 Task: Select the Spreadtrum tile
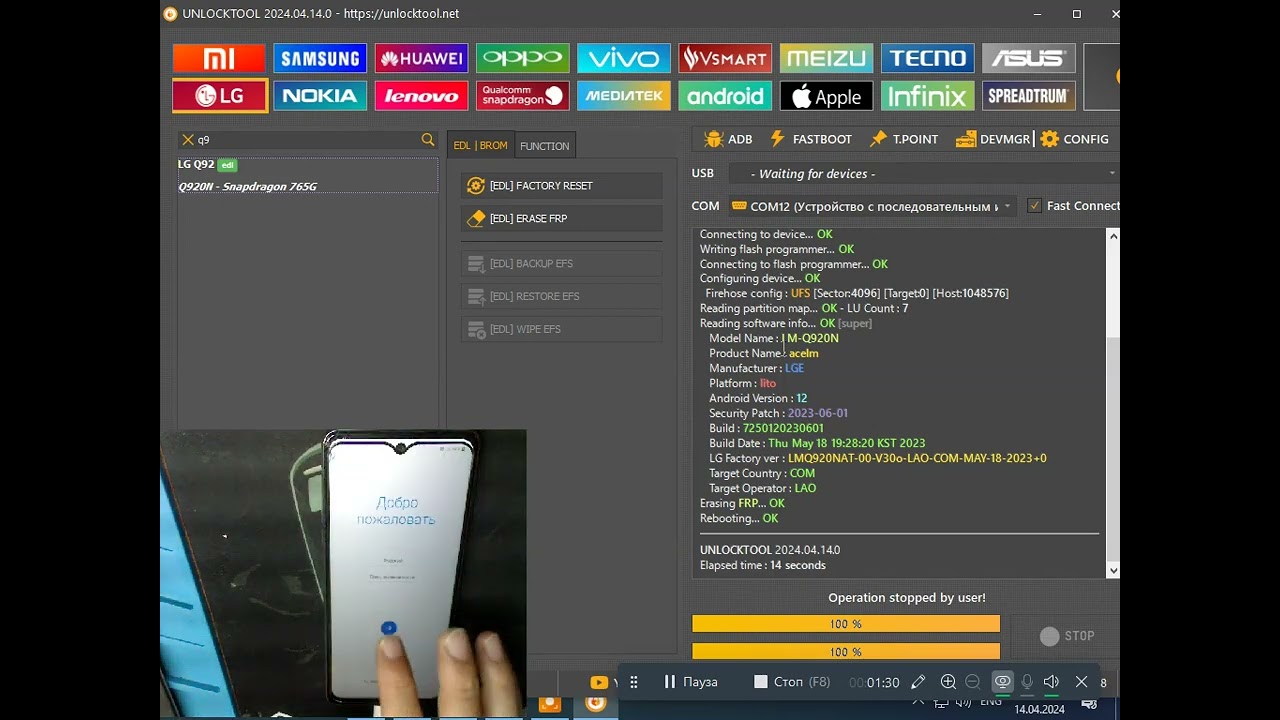(x=1029, y=96)
